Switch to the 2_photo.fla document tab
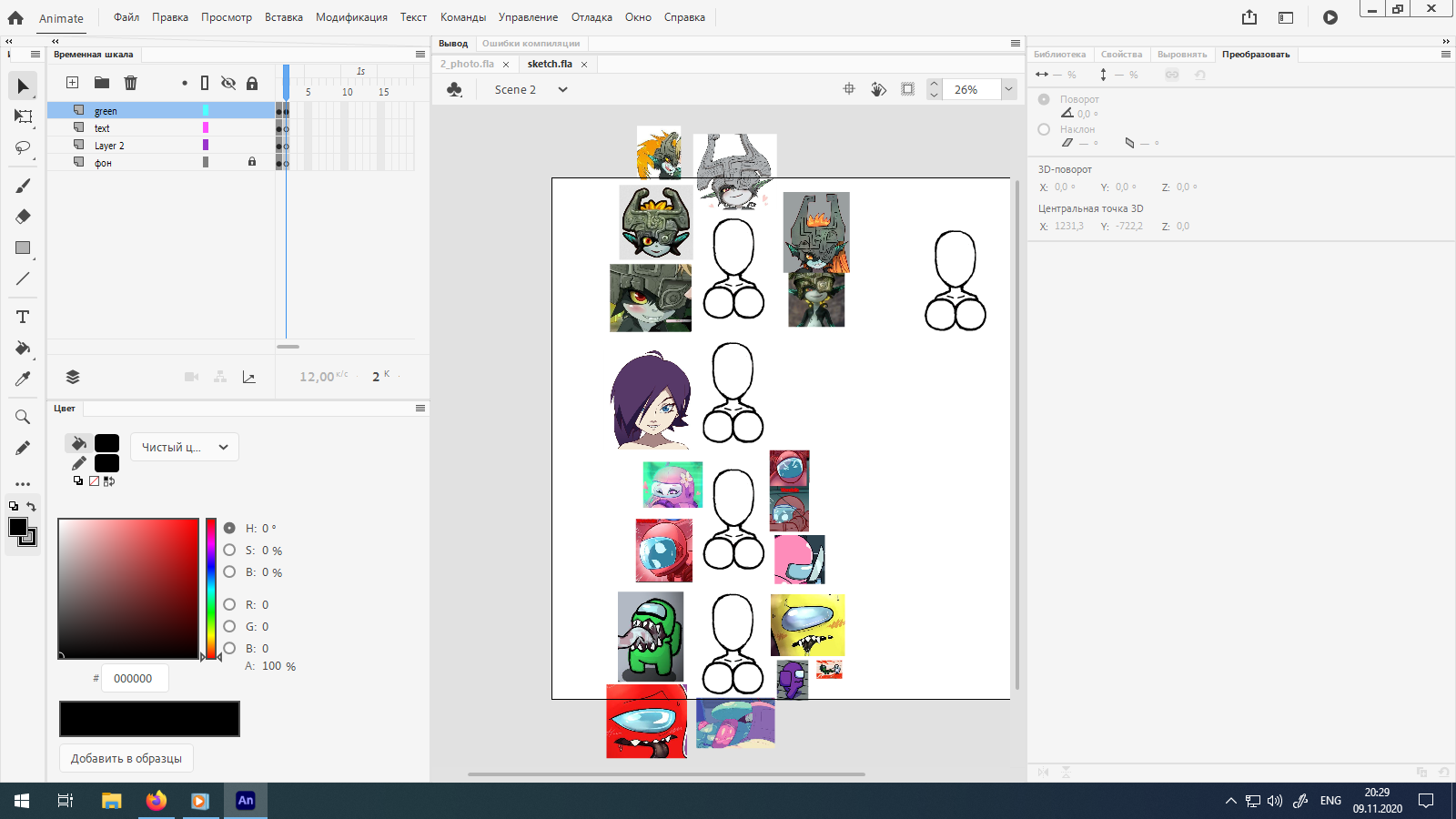 pos(467,64)
